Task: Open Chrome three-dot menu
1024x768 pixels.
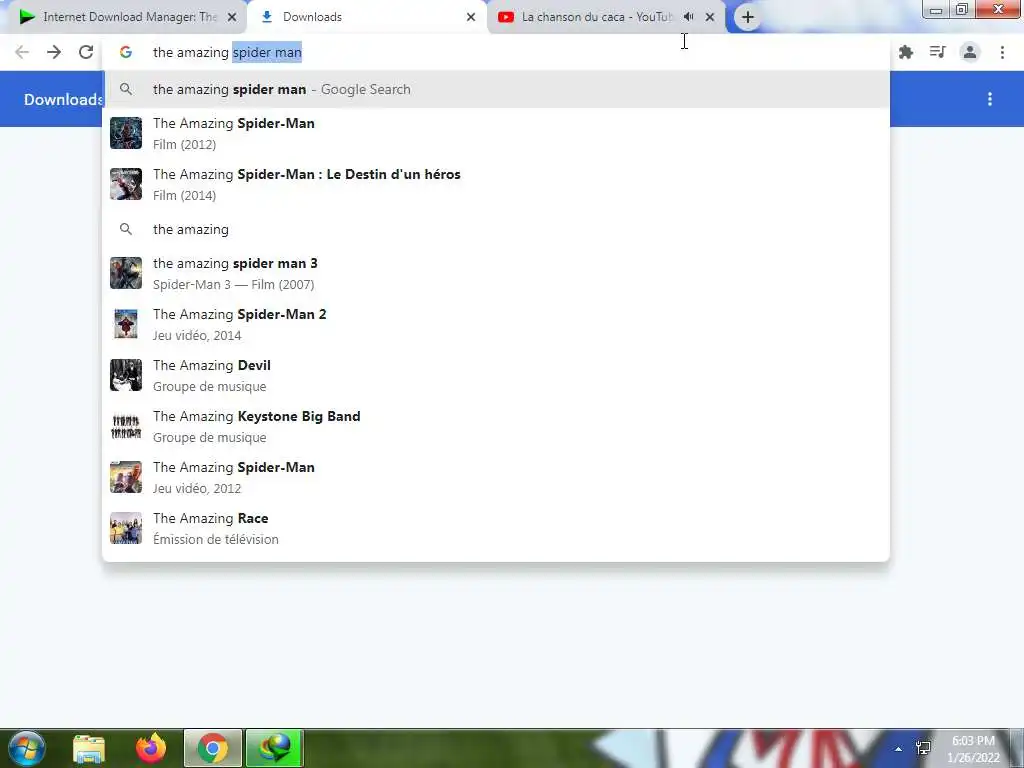Action: pos(1002,52)
